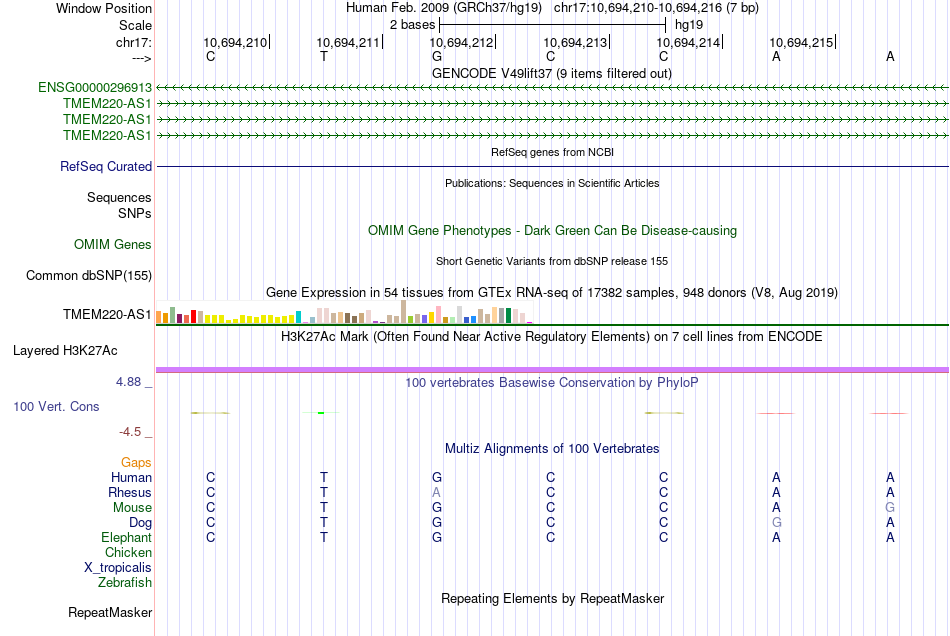The width and height of the screenshot is (950, 636).
Task: Click the Dog mismatch base G
Action: tap(777, 522)
